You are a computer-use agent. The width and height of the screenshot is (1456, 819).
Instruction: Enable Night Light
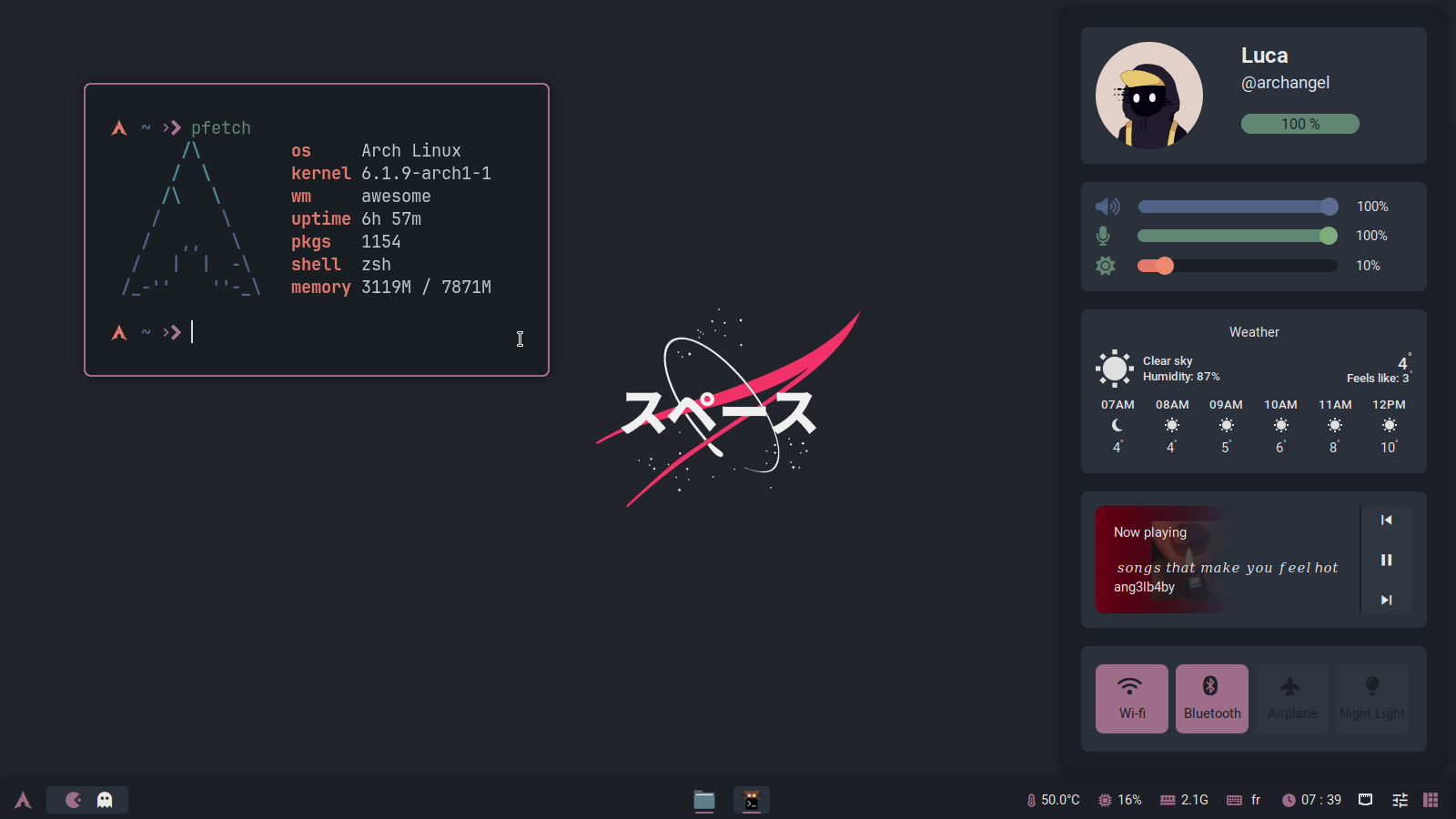pyautogui.click(x=1372, y=699)
